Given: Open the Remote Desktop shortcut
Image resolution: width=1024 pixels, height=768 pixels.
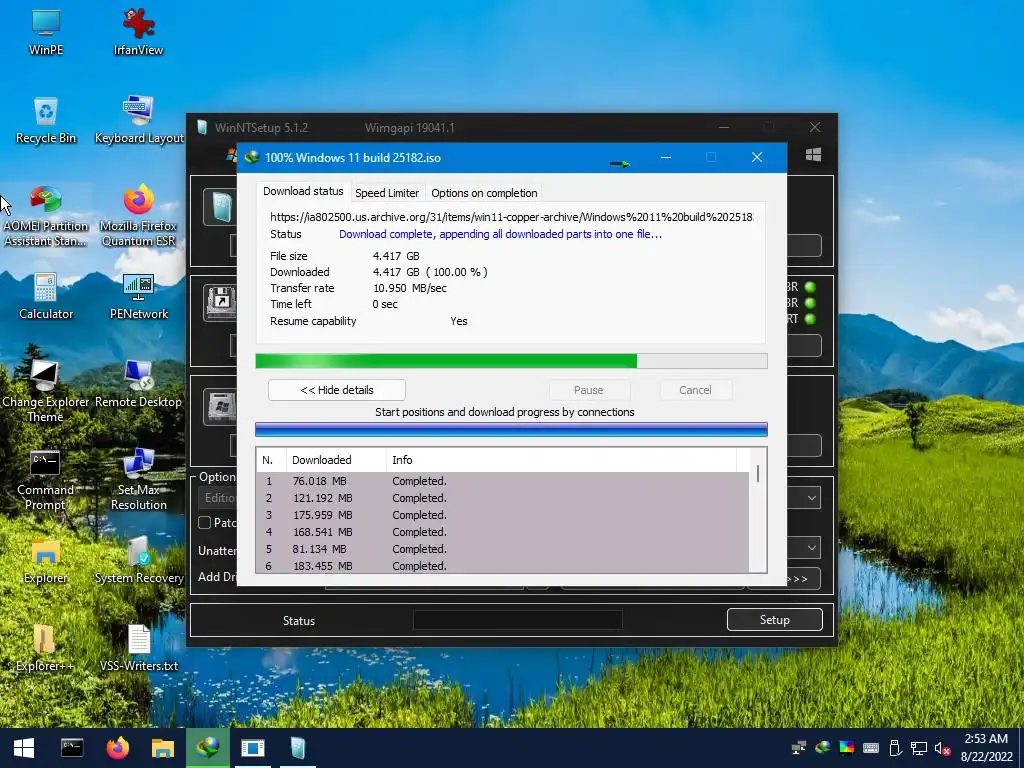Looking at the screenshot, I should point(138,384).
